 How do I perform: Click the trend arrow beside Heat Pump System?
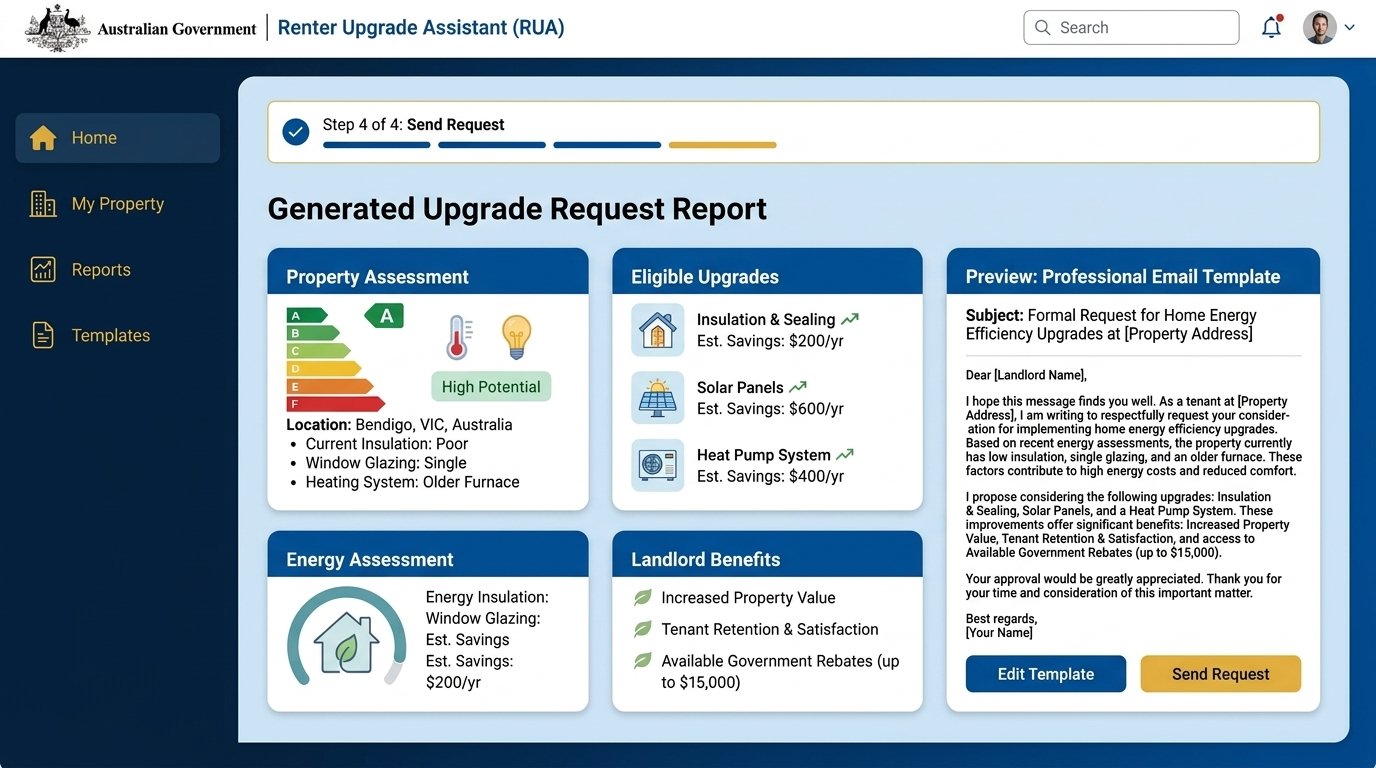[x=845, y=455]
